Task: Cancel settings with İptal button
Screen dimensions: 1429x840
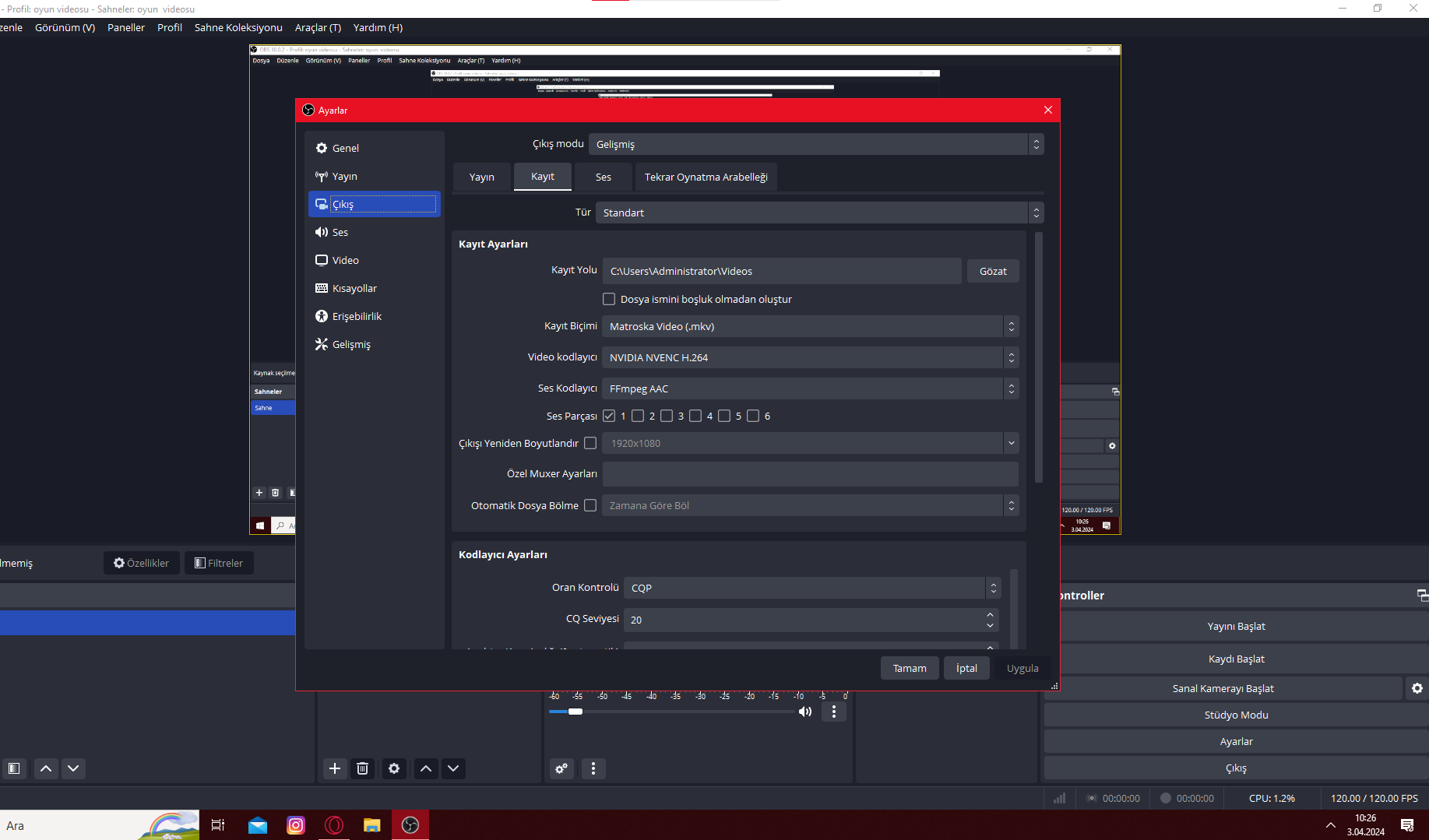Action: pos(967,668)
